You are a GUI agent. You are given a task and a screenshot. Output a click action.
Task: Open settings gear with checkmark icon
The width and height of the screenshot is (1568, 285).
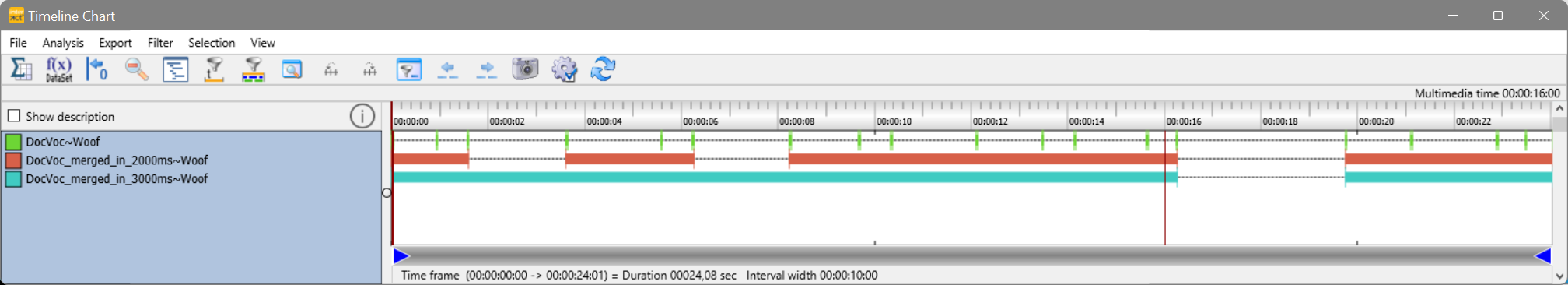coord(565,69)
